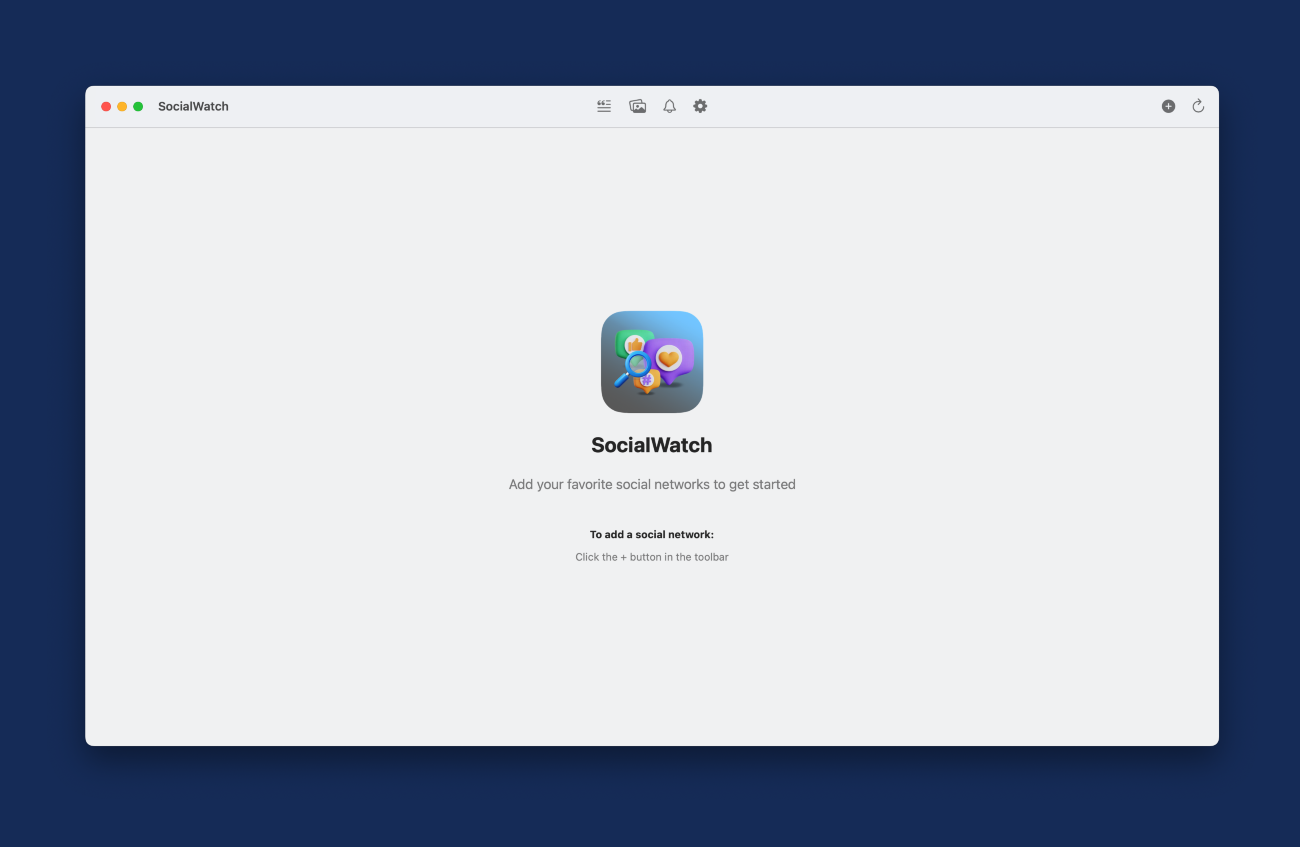
Task: Open the media gallery icon in toolbar
Action: (x=637, y=106)
